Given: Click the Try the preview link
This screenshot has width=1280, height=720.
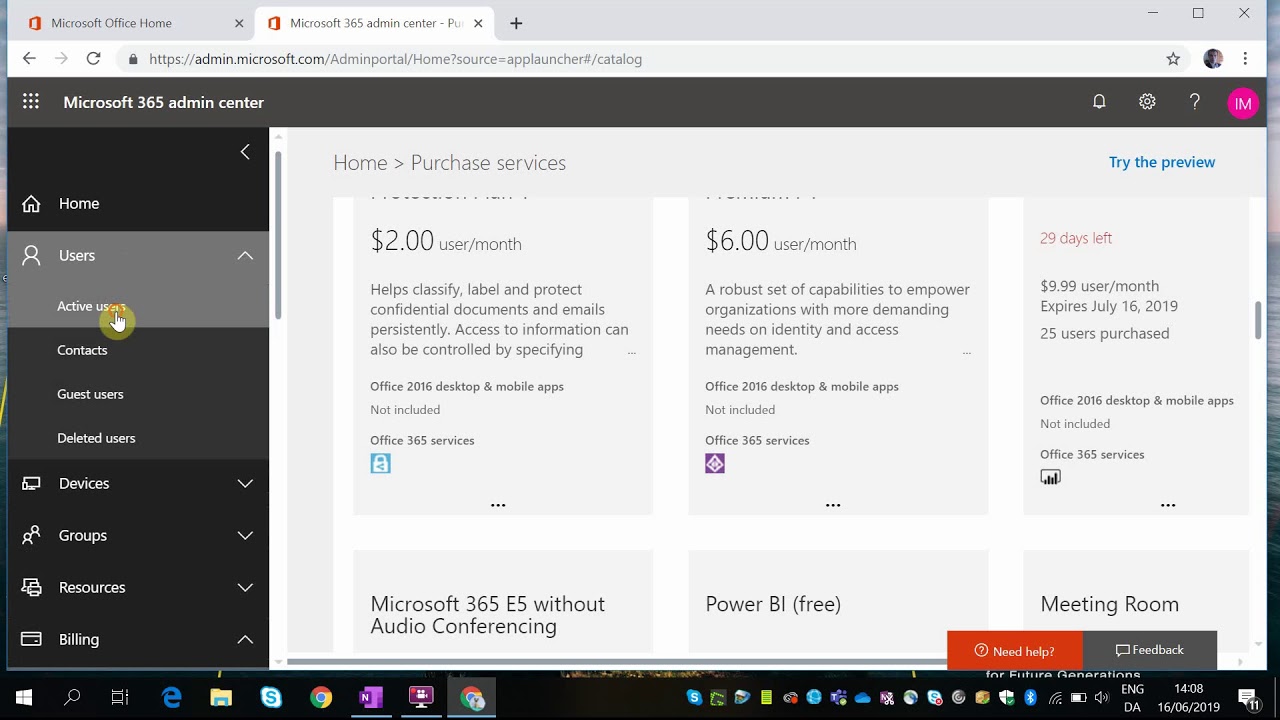Looking at the screenshot, I should click(x=1162, y=162).
